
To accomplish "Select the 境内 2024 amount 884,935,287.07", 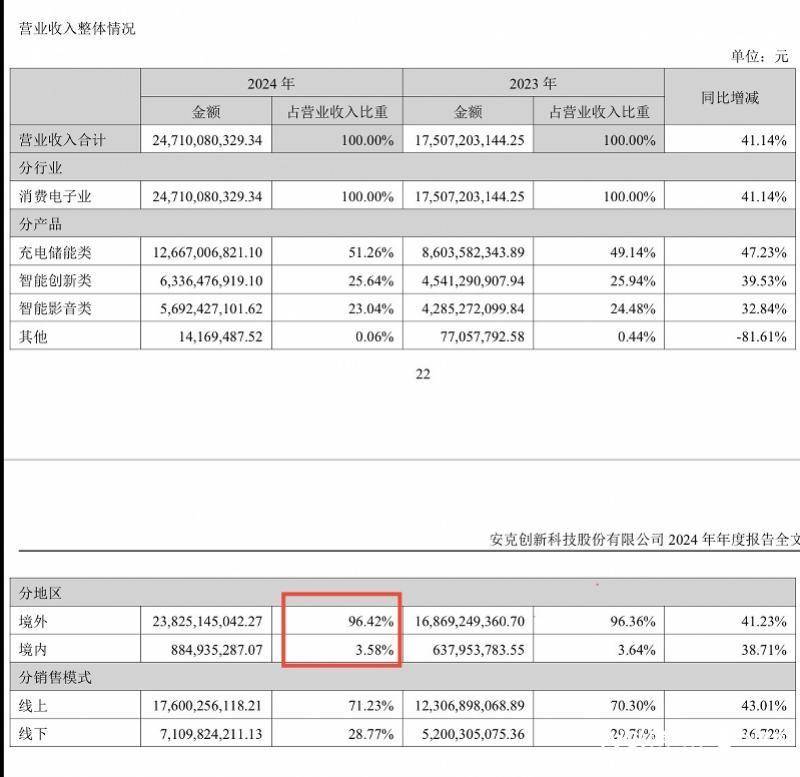I will (x=216, y=649).
